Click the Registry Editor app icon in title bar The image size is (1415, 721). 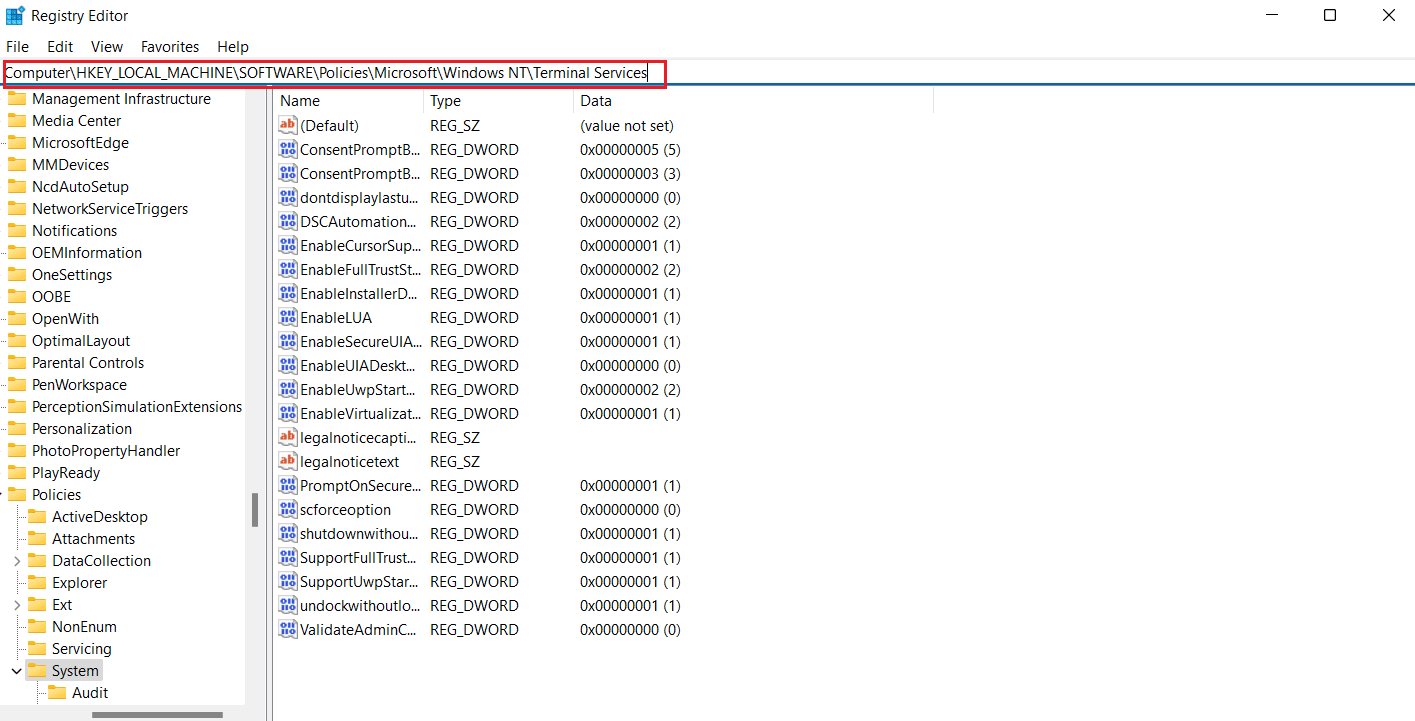pos(15,16)
